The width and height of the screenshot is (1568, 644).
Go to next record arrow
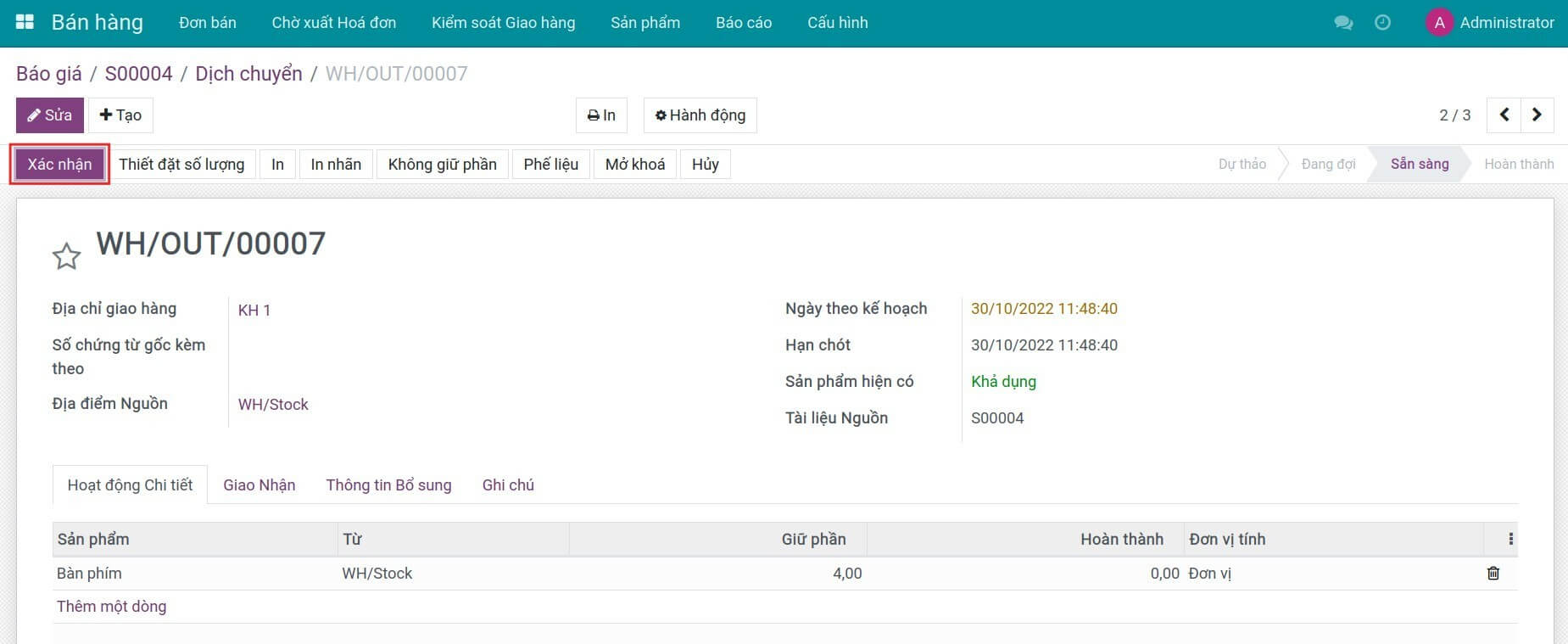pyautogui.click(x=1537, y=115)
